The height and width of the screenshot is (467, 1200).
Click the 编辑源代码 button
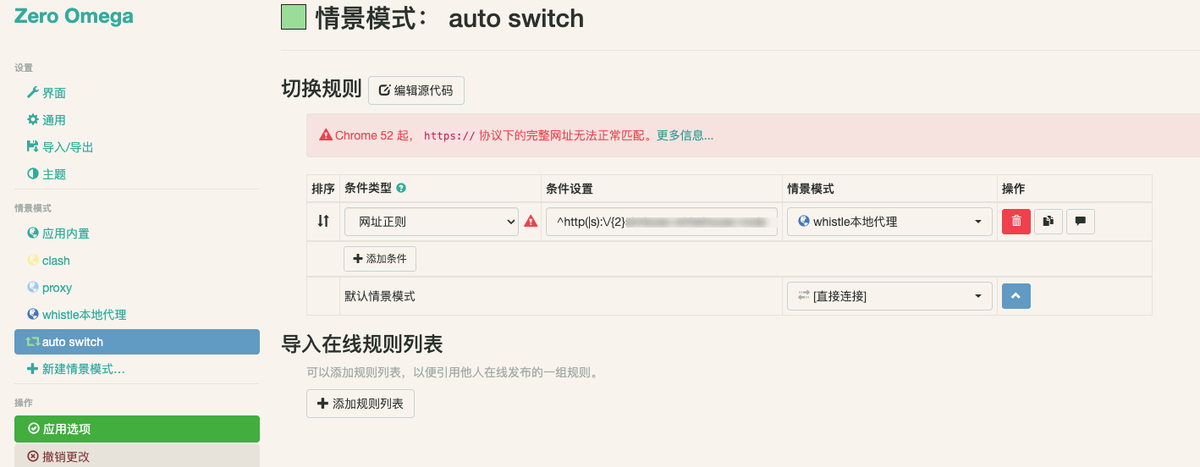[x=416, y=90]
